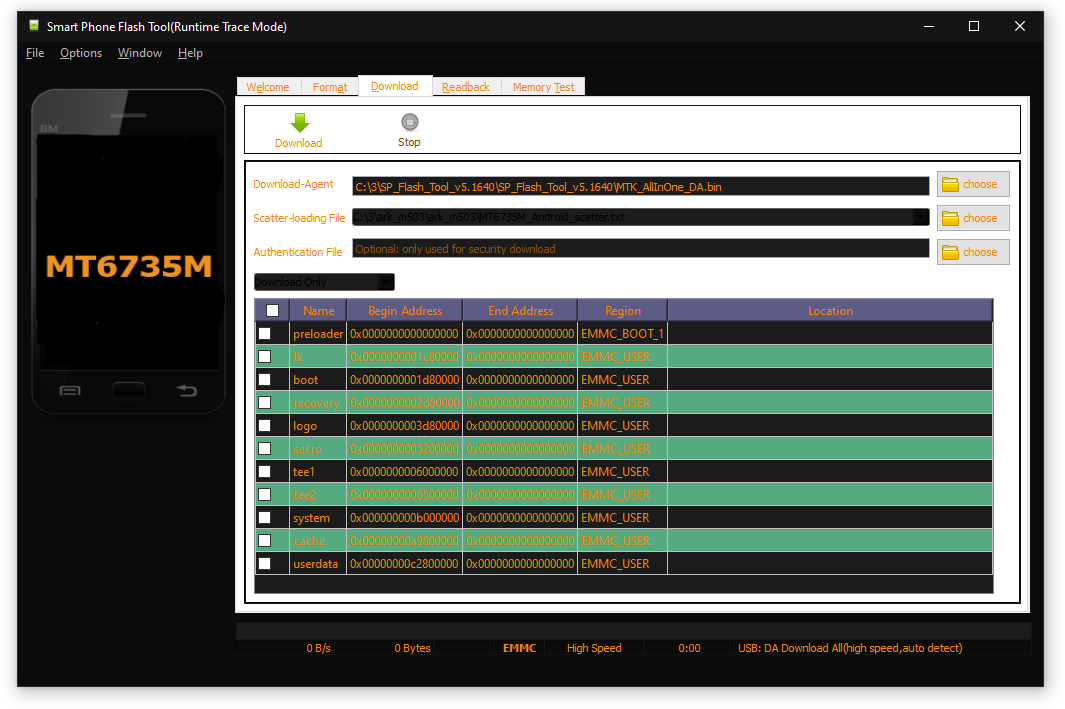Image resolution: width=1065 pixels, height=709 pixels.
Task: Switch to the Memory Test tab
Action: coord(543,87)
